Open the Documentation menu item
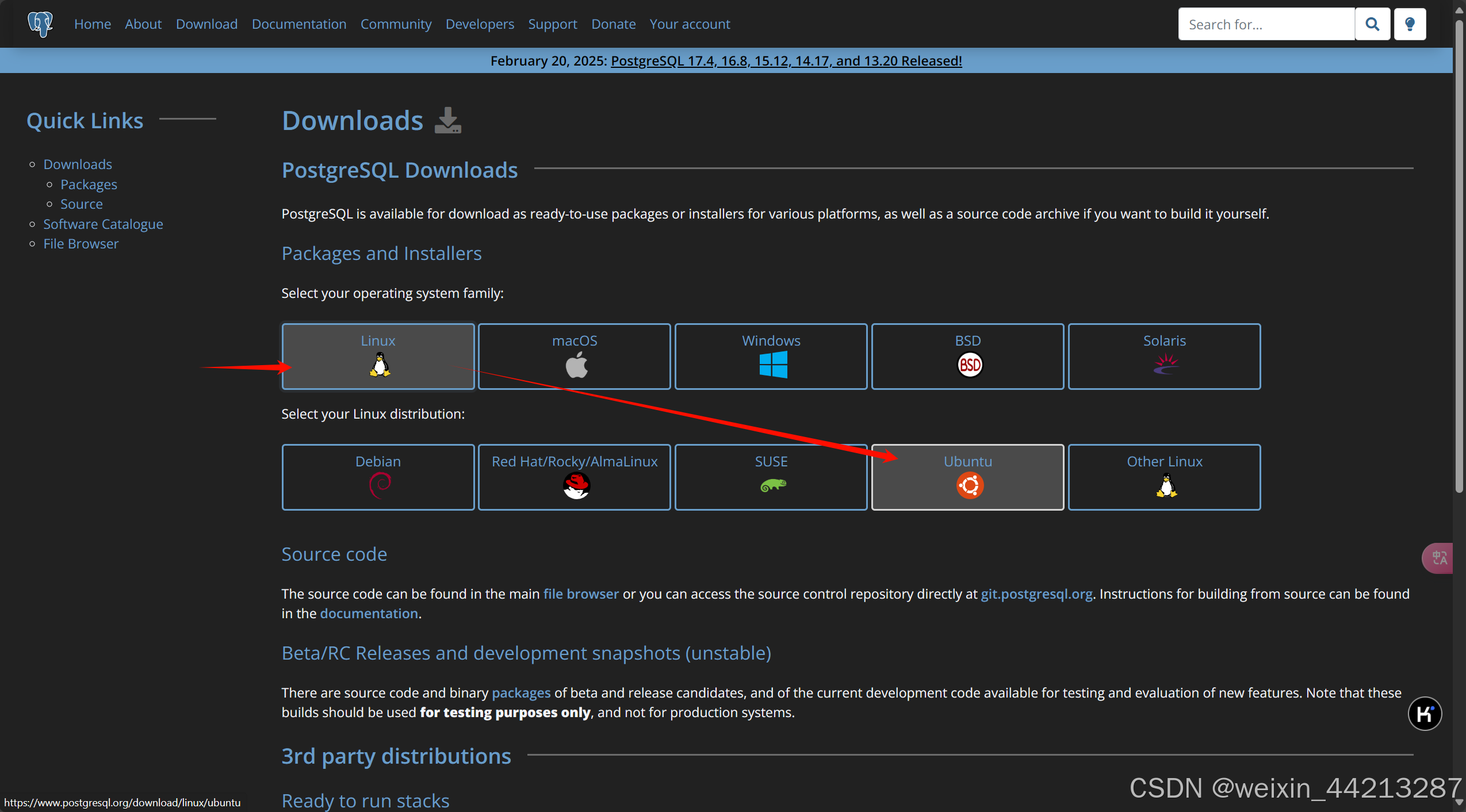 [x=299, y=24]
